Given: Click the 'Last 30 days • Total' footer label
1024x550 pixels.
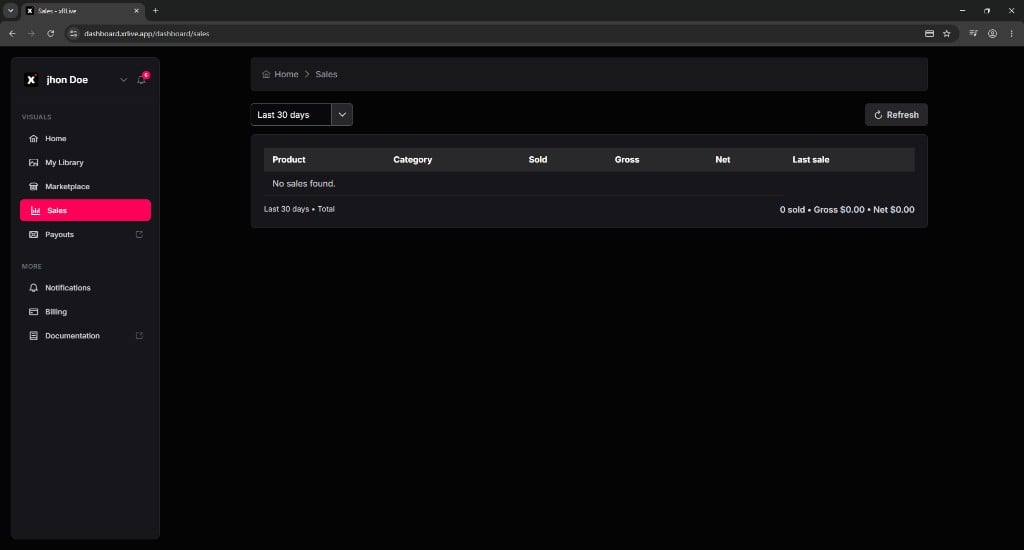Looking at the screenshot, I should pyautogui.click(x=299, y=209).
